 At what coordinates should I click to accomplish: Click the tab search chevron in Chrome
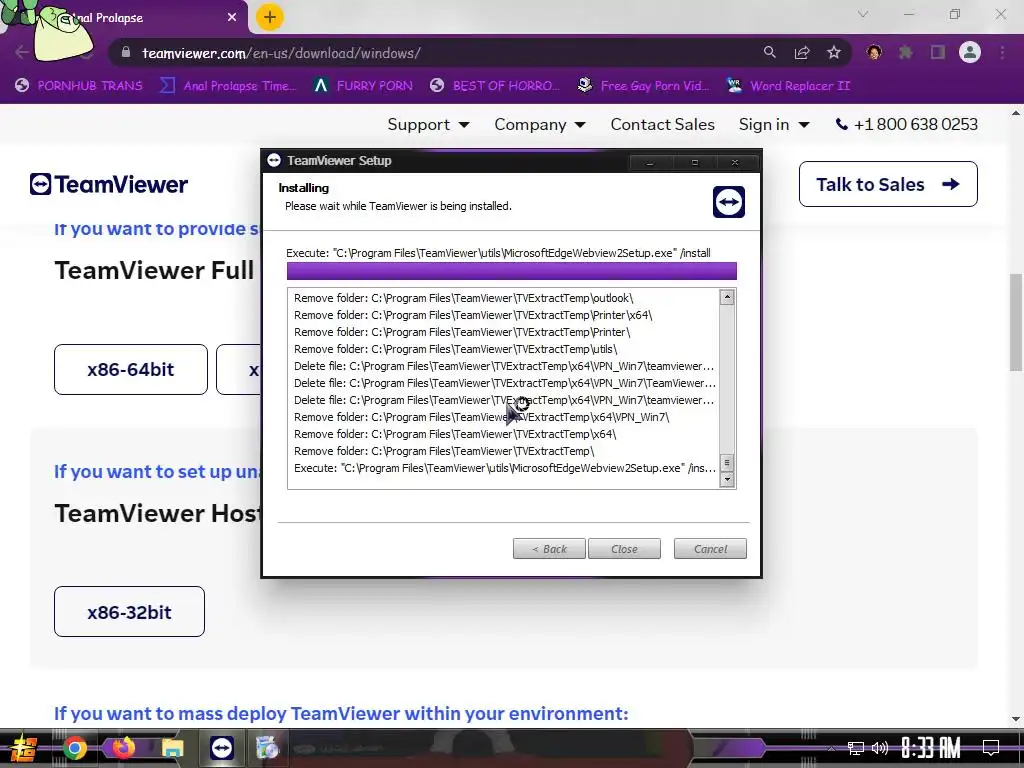coord(863,14)
